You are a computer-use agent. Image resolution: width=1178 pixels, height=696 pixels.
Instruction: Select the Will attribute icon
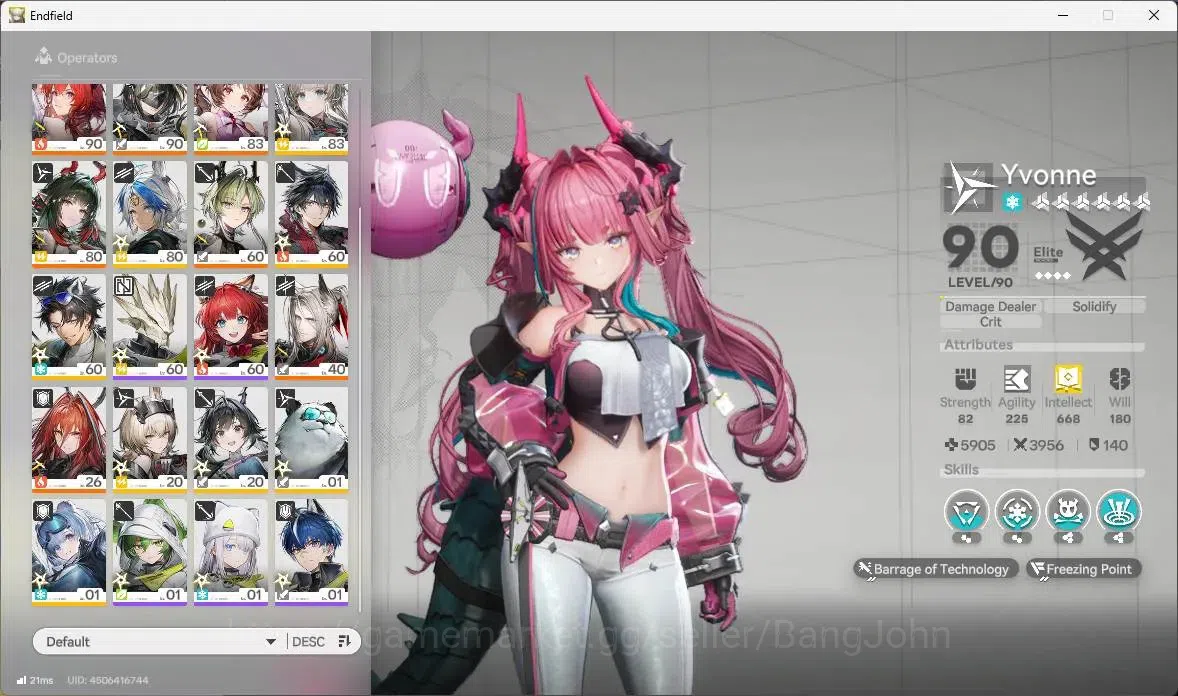[x=1119, y=379]
